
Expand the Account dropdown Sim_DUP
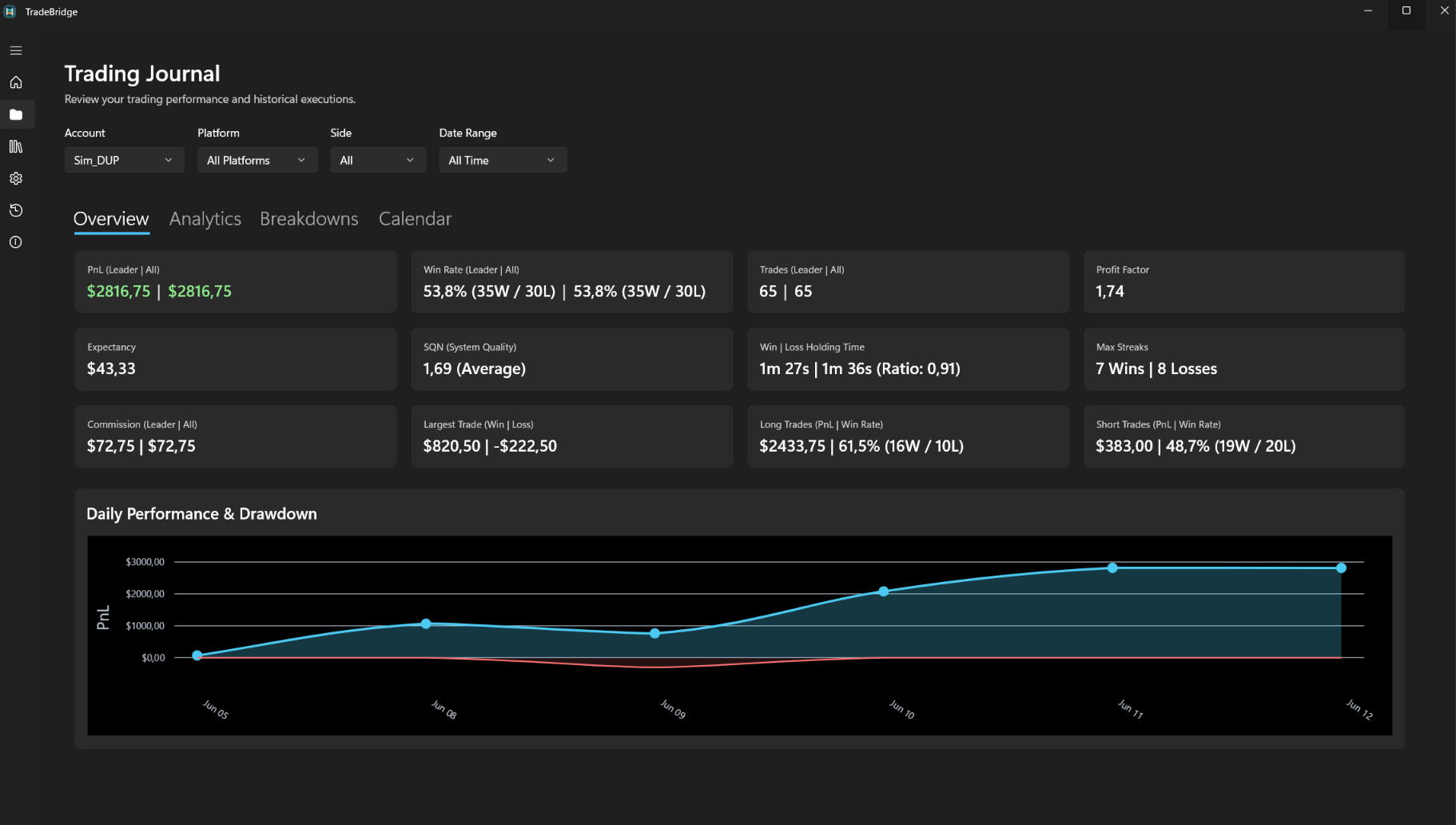(x=124, y=160)
